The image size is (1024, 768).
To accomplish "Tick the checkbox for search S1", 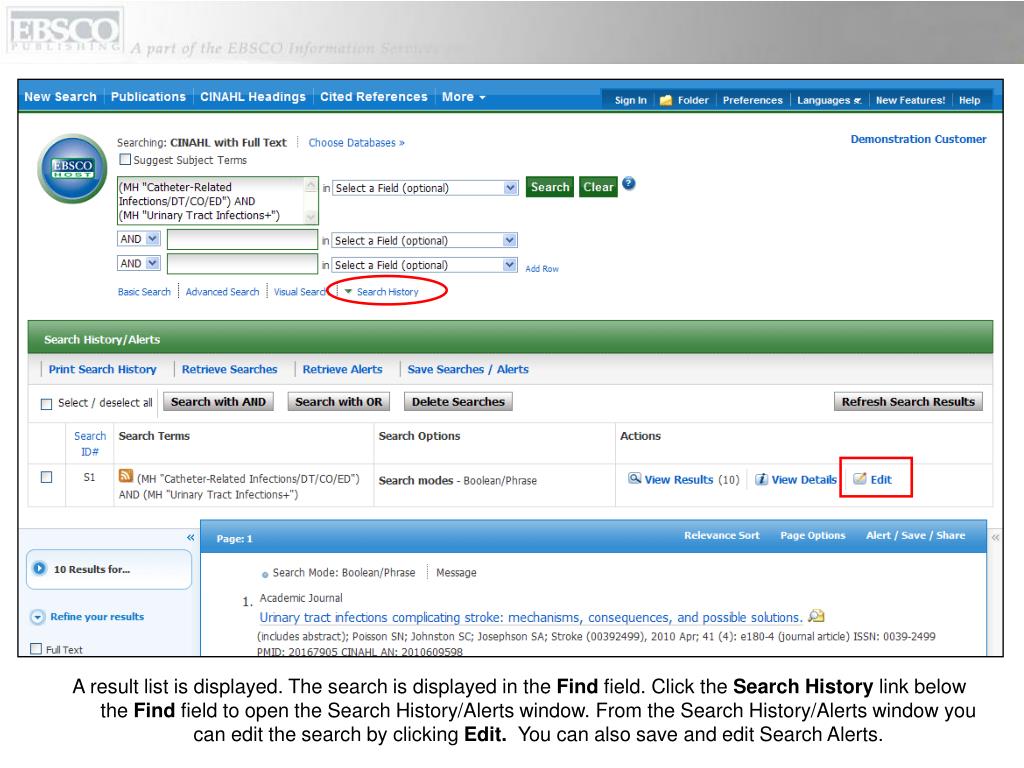I will click(x=46, y=479).
